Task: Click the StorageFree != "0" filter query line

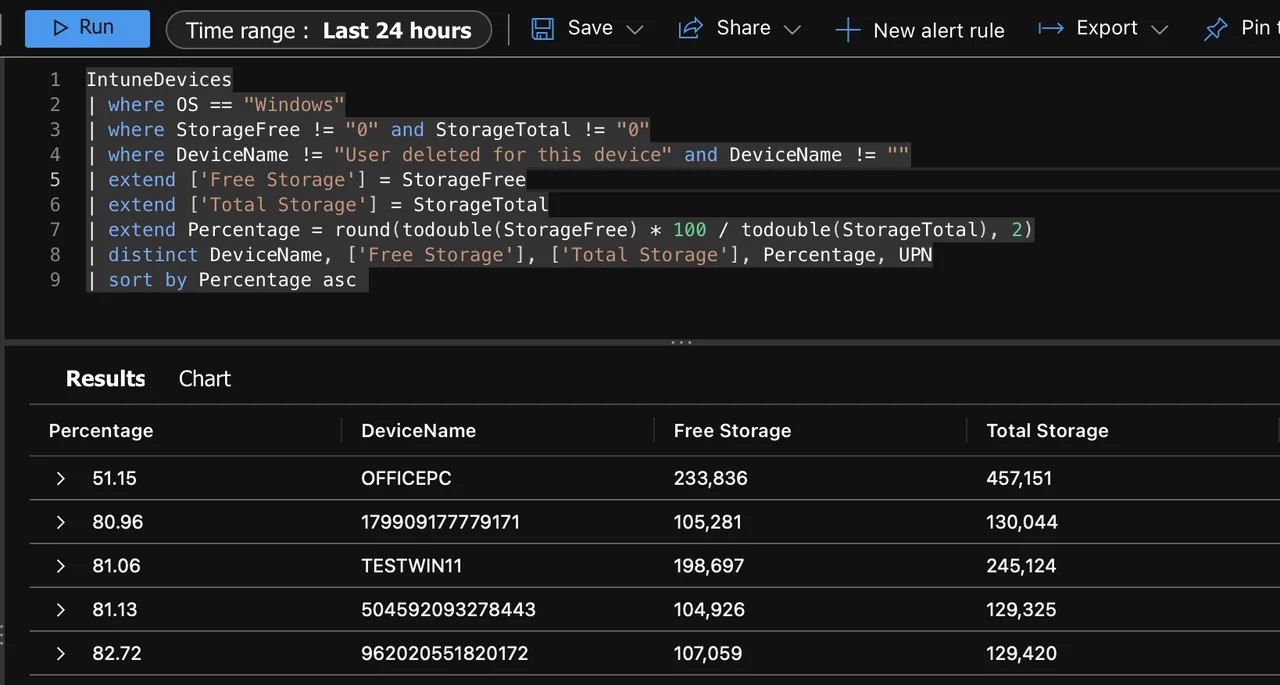Action: [x=368, y=129]
